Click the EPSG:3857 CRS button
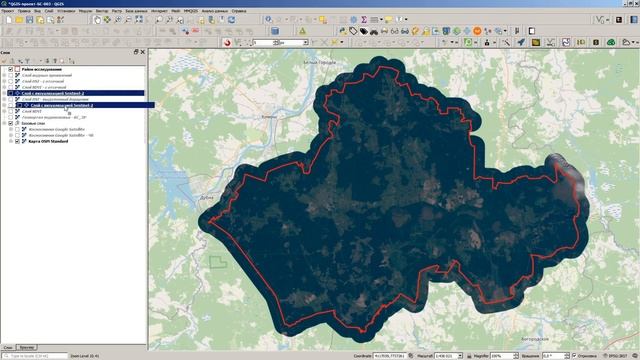The image size is (640, 360). [x=616, y=356]
